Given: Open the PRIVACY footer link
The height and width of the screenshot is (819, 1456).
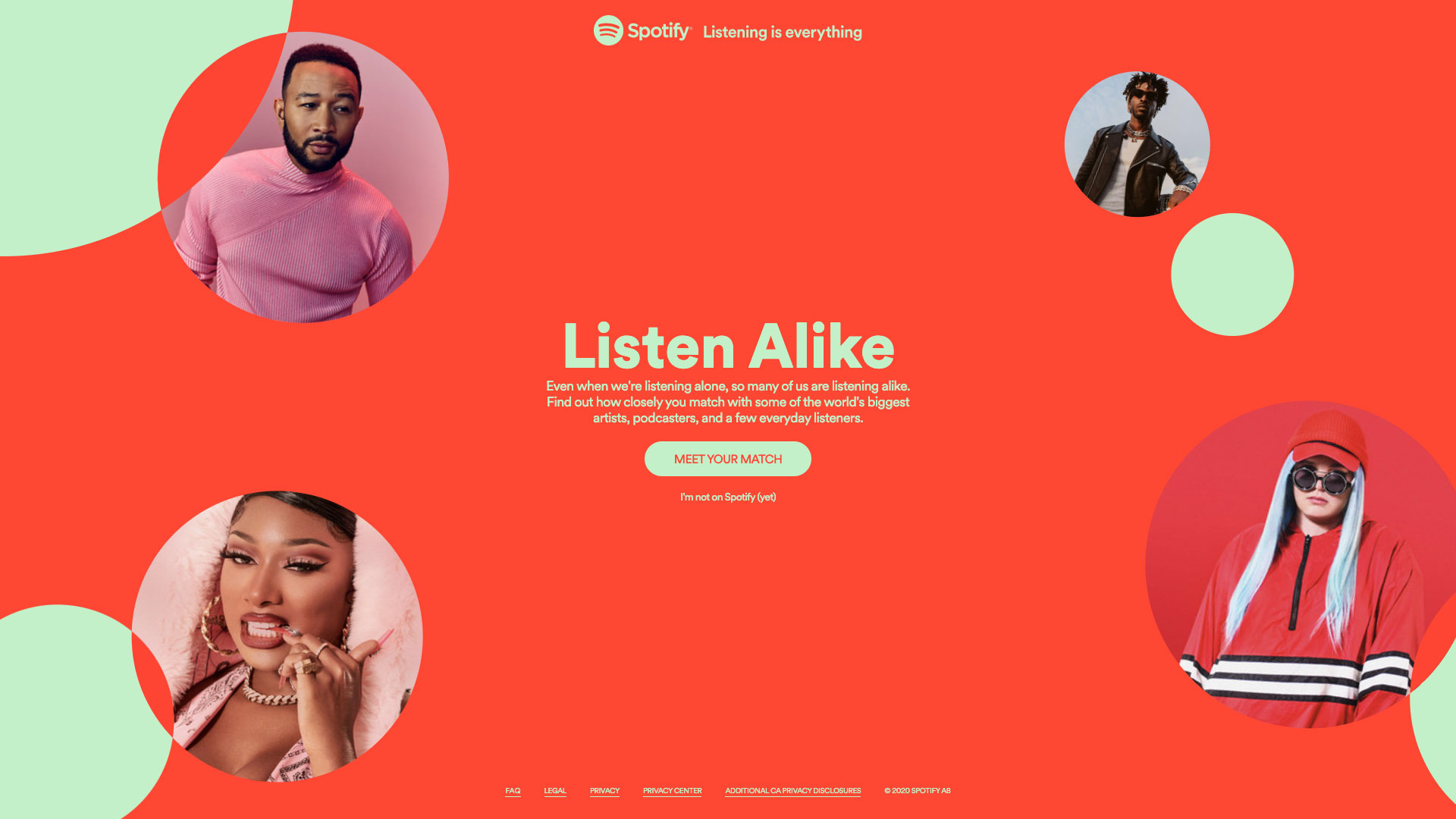Looking at the screenshot, I should [604, 790].
